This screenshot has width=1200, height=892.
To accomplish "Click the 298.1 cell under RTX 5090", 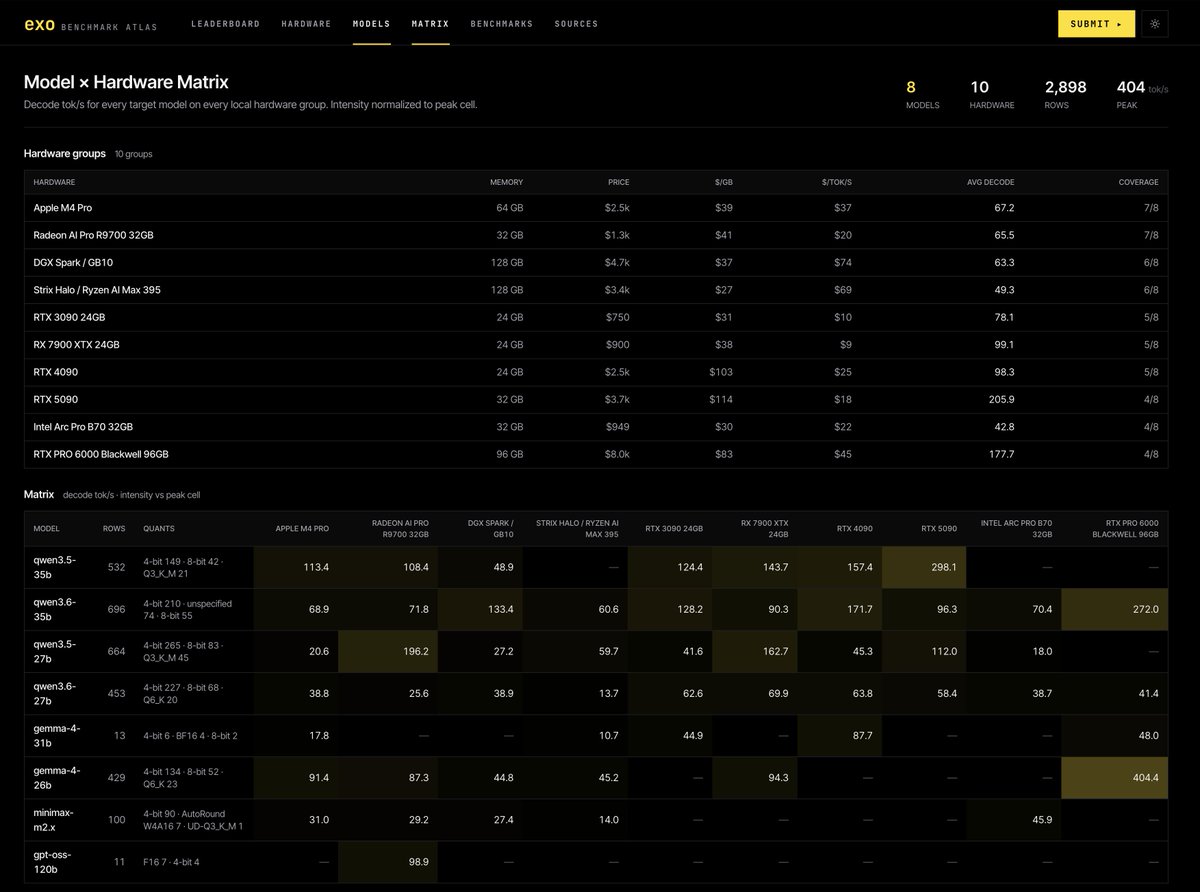I will 924,567.
